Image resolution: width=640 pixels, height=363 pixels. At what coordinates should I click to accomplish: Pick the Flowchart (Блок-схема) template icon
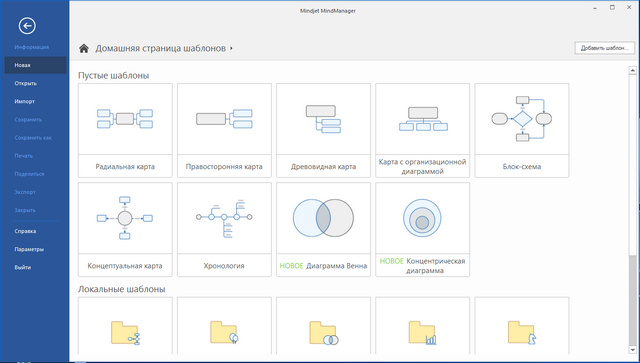(x=522, y=119)
